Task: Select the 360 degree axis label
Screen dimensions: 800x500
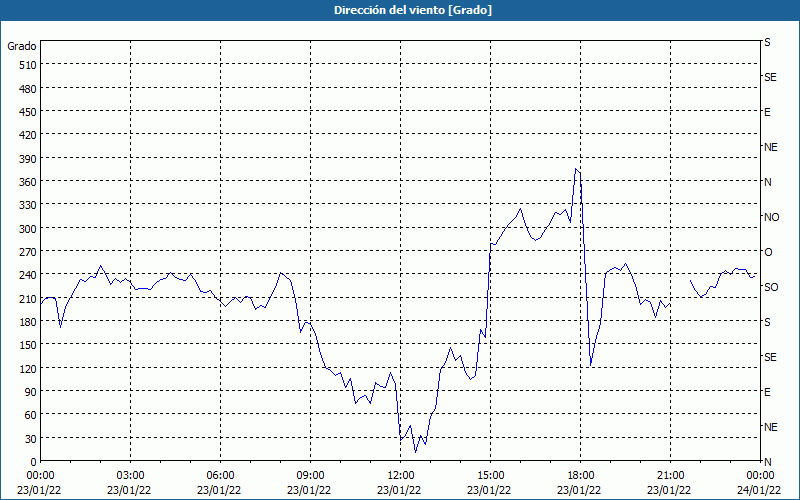Action: (x=28, y=182)
